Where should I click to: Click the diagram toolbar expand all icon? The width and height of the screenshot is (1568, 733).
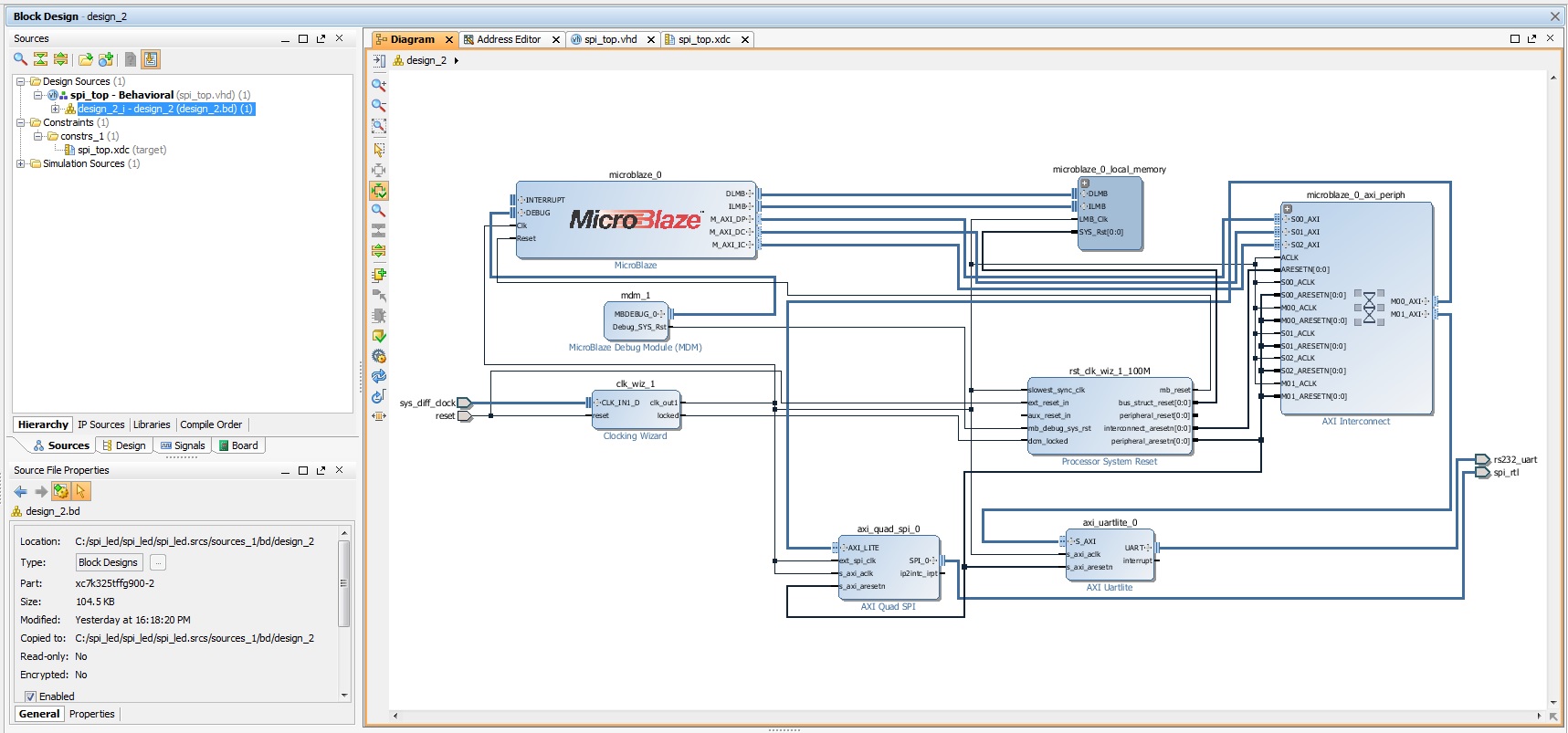379,251
